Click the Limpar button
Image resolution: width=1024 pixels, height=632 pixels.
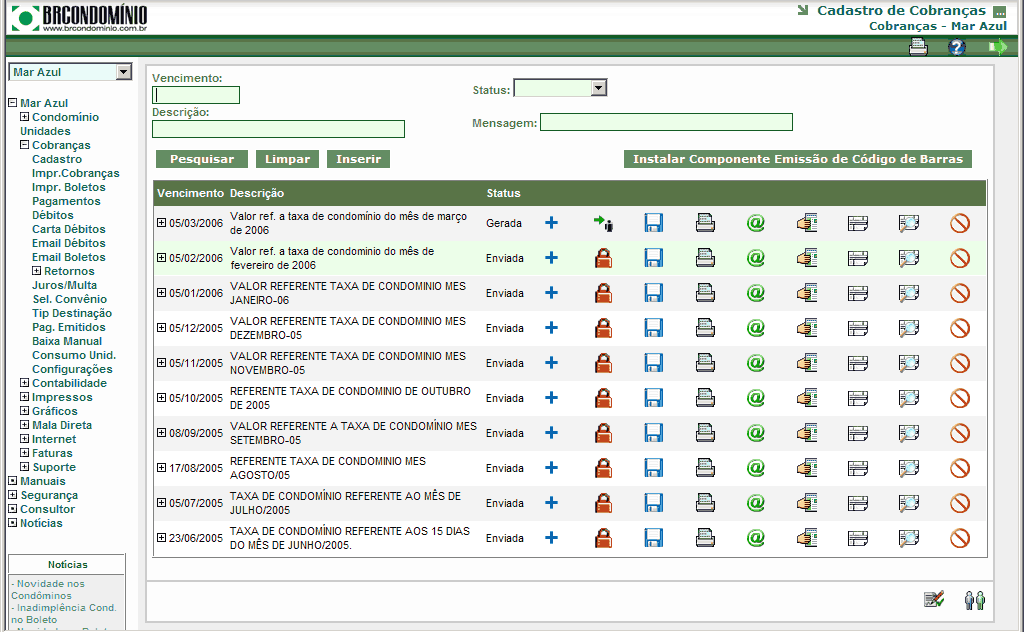tap(287, 159)
